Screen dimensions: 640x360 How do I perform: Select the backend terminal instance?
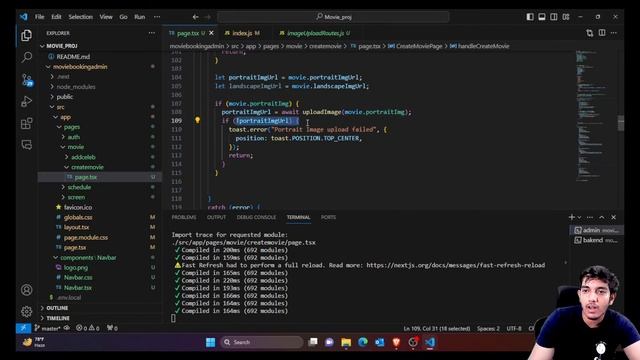click(x=596, y=240)
